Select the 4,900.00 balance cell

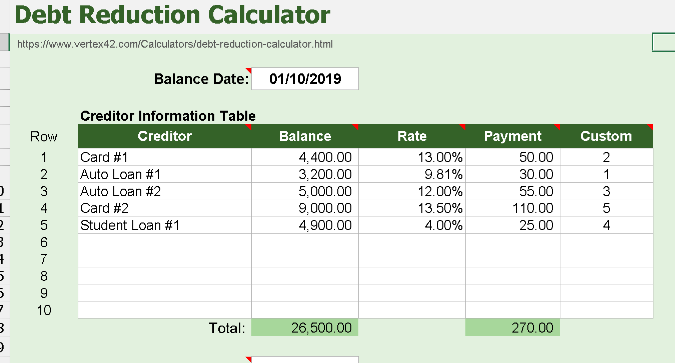305,225
